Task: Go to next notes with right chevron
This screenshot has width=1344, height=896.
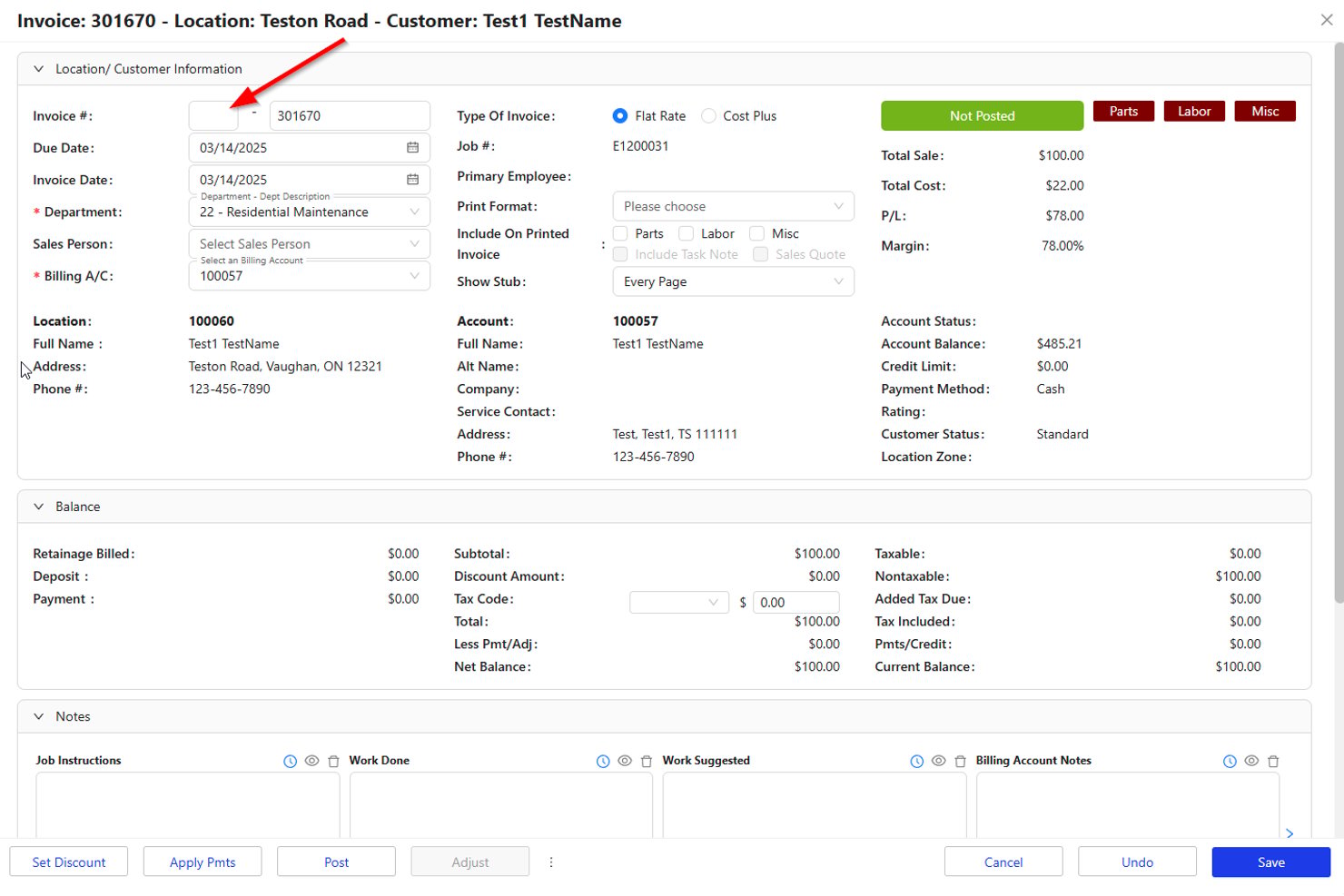Action: click(x=1290, y=833)
